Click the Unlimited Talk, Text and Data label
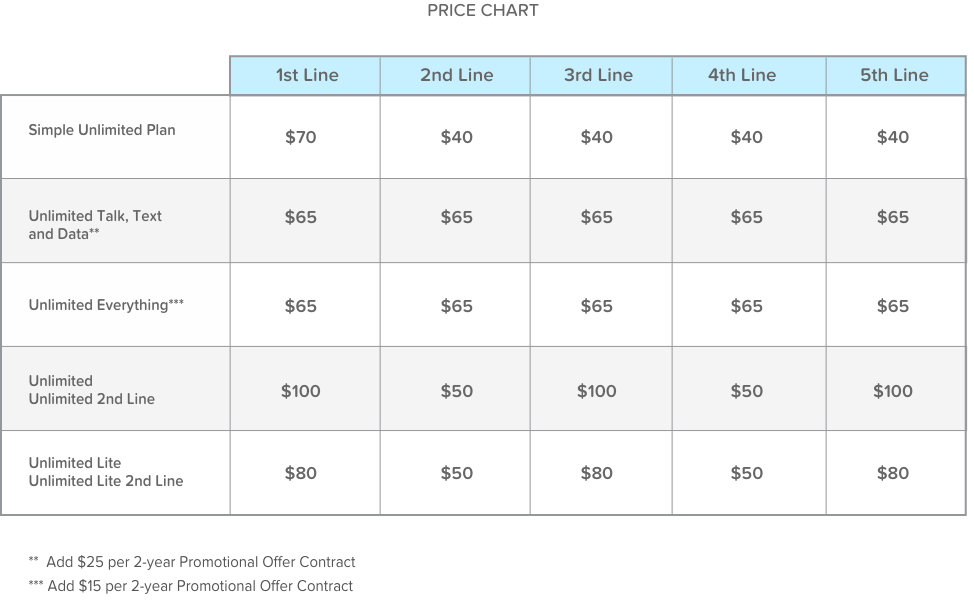 95,225
